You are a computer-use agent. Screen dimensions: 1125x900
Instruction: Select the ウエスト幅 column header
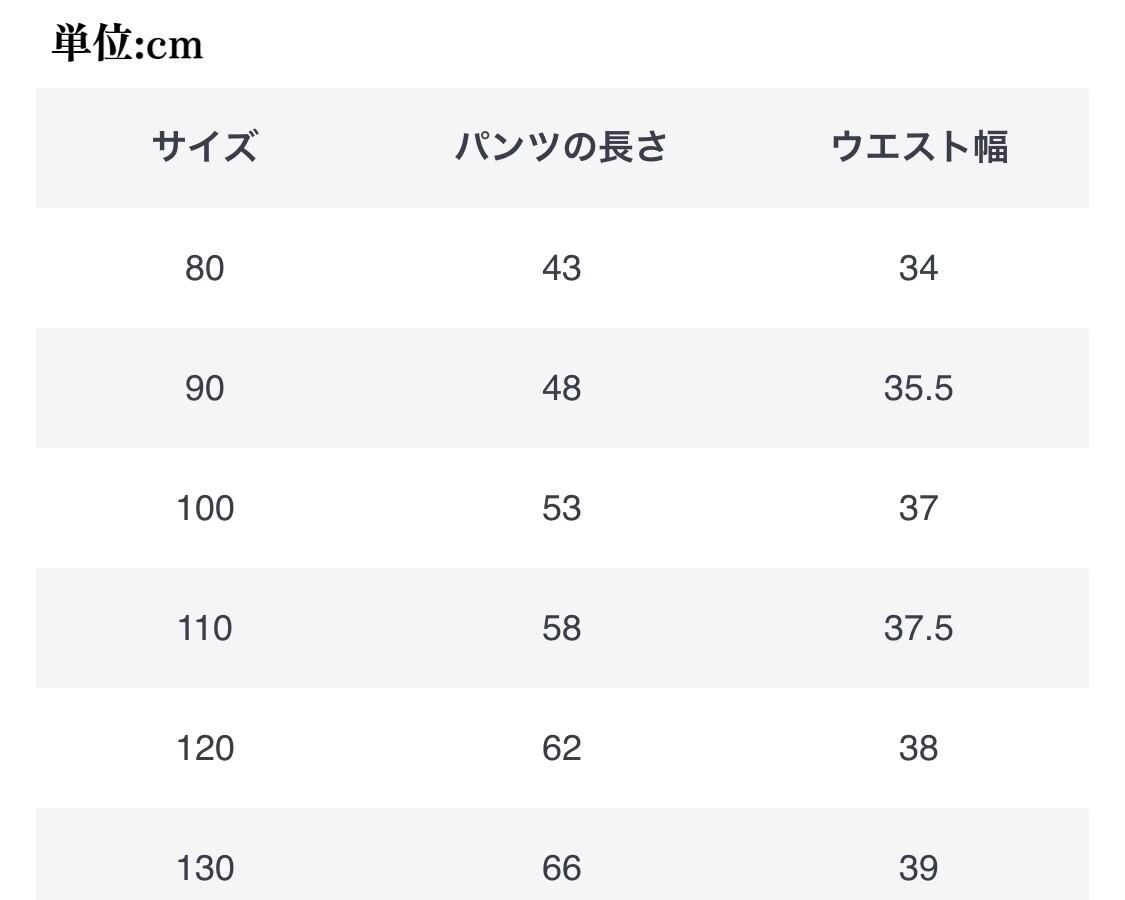tap(918, 147)
